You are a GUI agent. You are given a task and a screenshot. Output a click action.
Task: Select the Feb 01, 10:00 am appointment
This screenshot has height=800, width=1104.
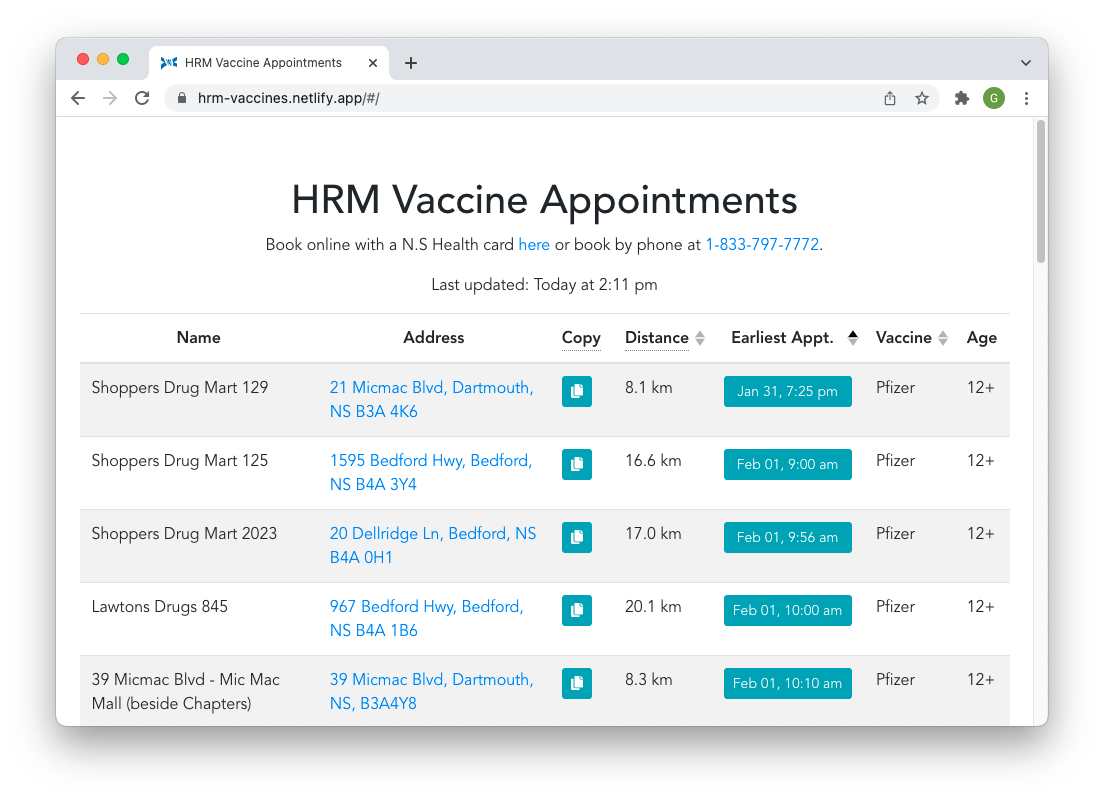click(787, 611)
